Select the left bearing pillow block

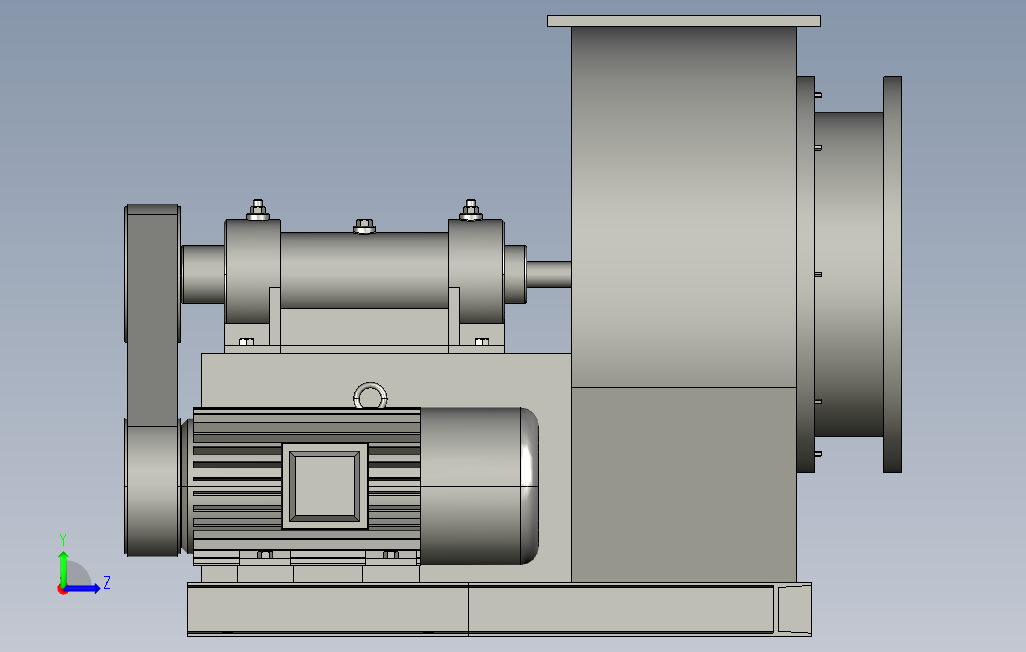pos(253,272)
